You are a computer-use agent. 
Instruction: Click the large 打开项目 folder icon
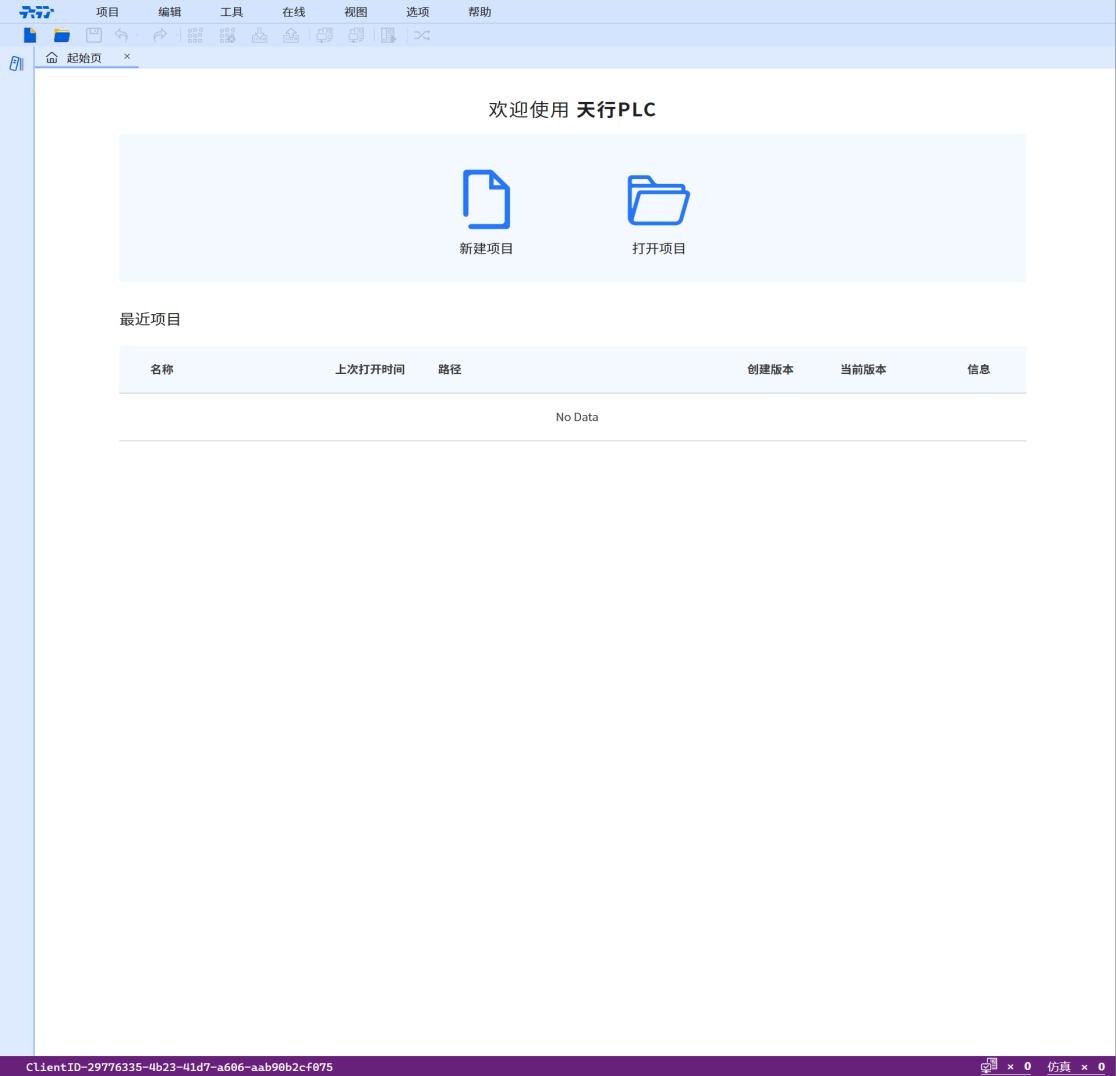(658, 200)
